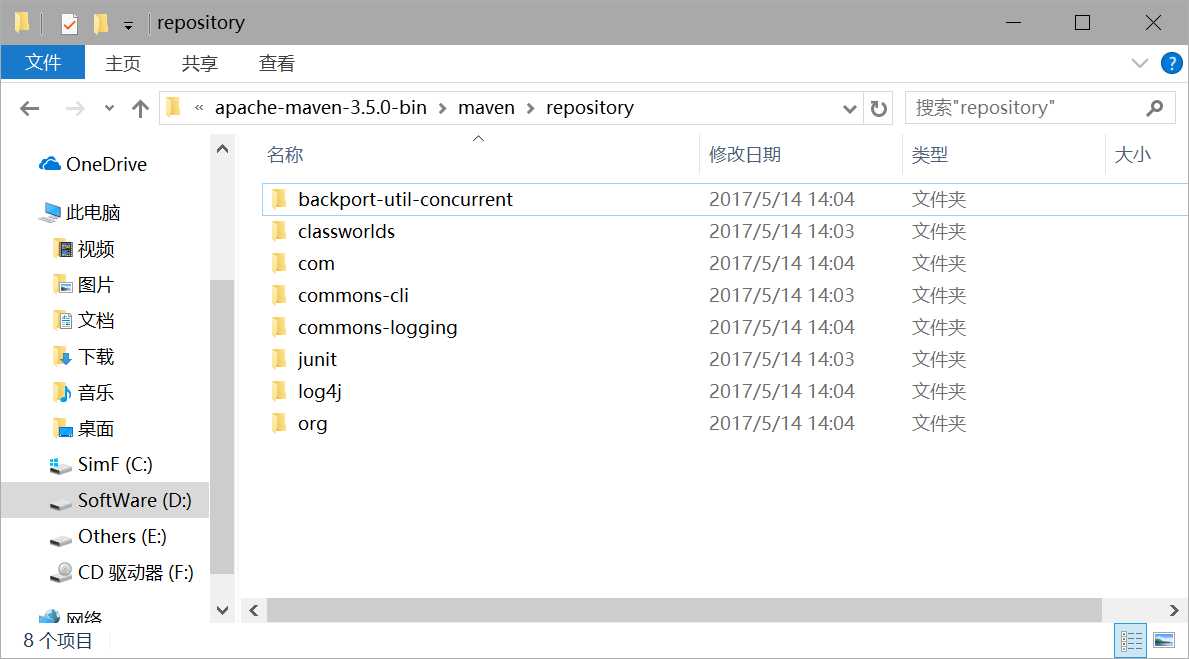The height and width of the screenshot is (659, 1189).
Task: Sort by the 名称 column header
Action: click(285, 155)
